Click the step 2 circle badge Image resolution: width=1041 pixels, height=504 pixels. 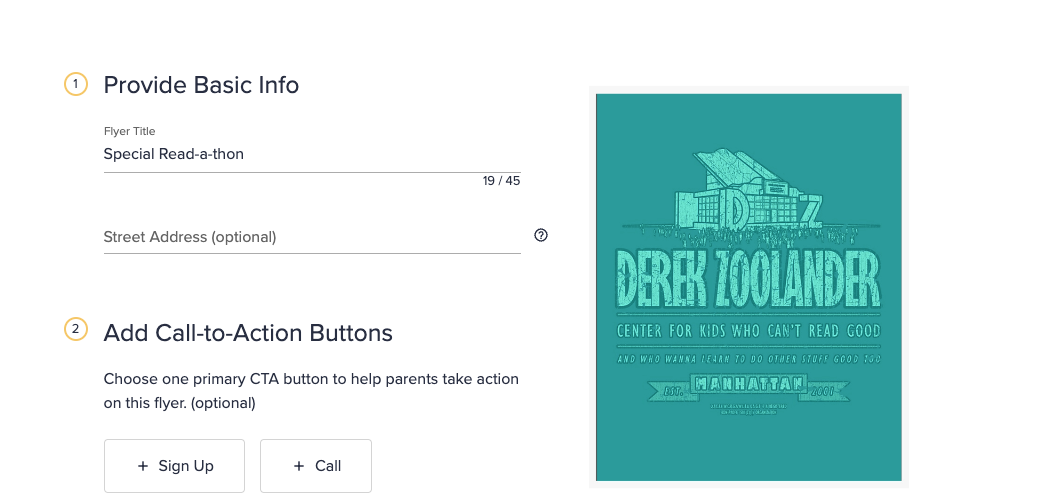pyautogui.click(x=76, y=329)
